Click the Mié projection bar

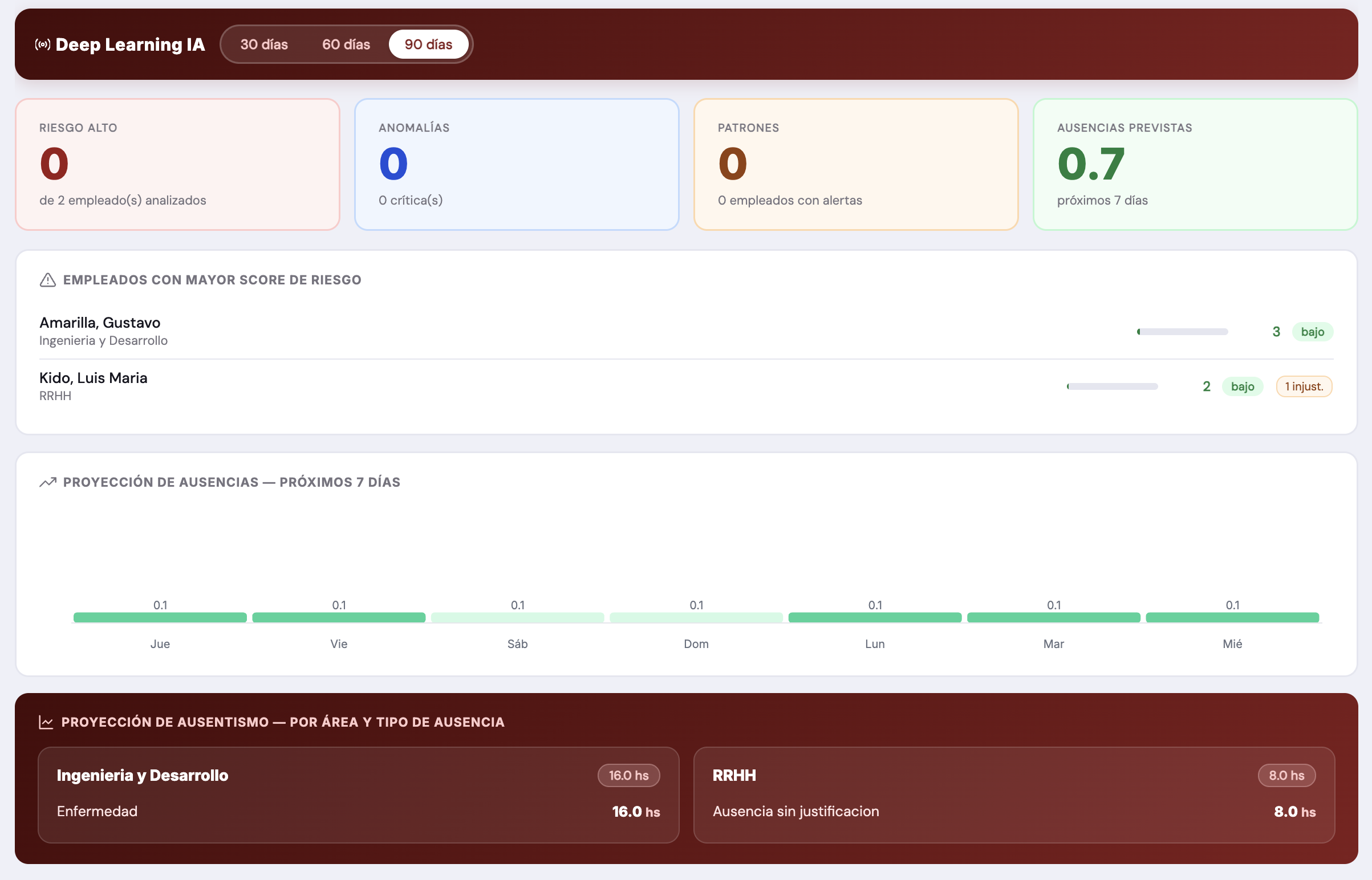point(1232,618)
